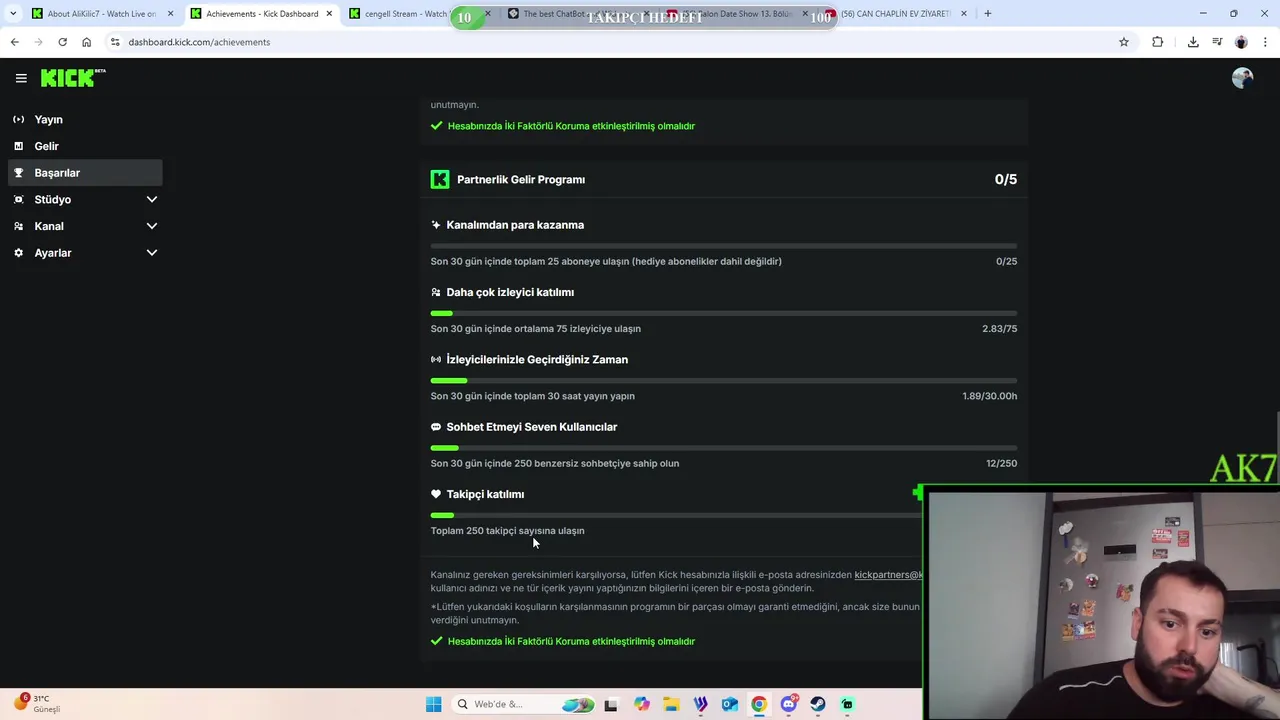
Task: Open the profile avatar menu
Action: 1242,78
